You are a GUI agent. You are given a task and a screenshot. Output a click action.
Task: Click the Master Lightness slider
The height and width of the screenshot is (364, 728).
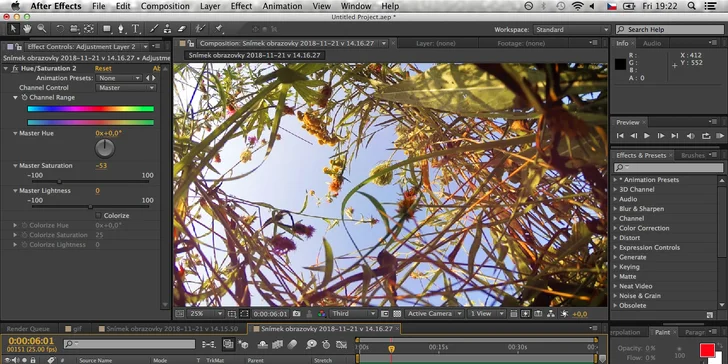pos(90,207)
